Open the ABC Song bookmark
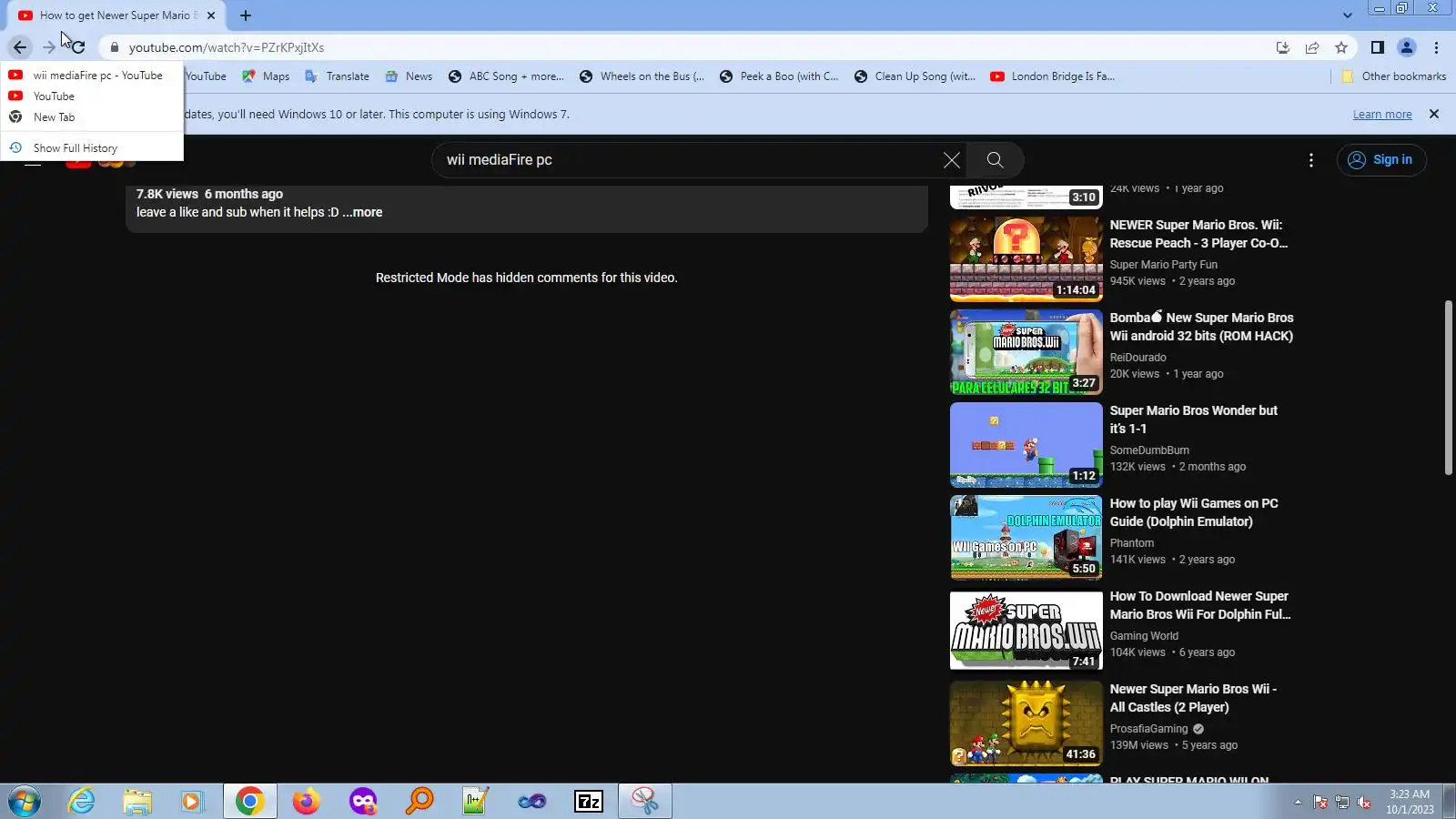The width and height of the screenshot is (1456, 819). pos(506,76)
